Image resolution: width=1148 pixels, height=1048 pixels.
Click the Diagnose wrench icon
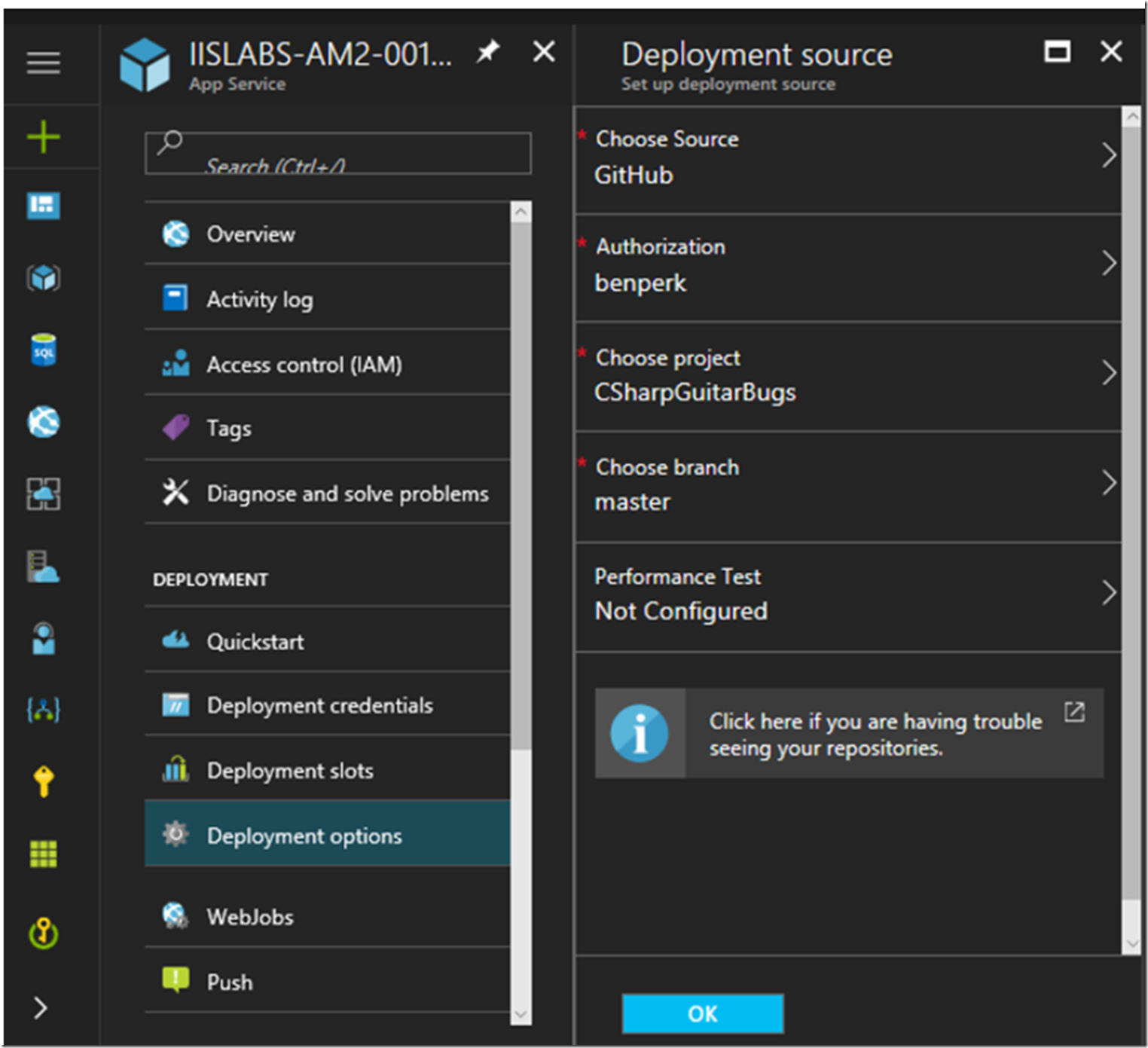pos(176,492)
